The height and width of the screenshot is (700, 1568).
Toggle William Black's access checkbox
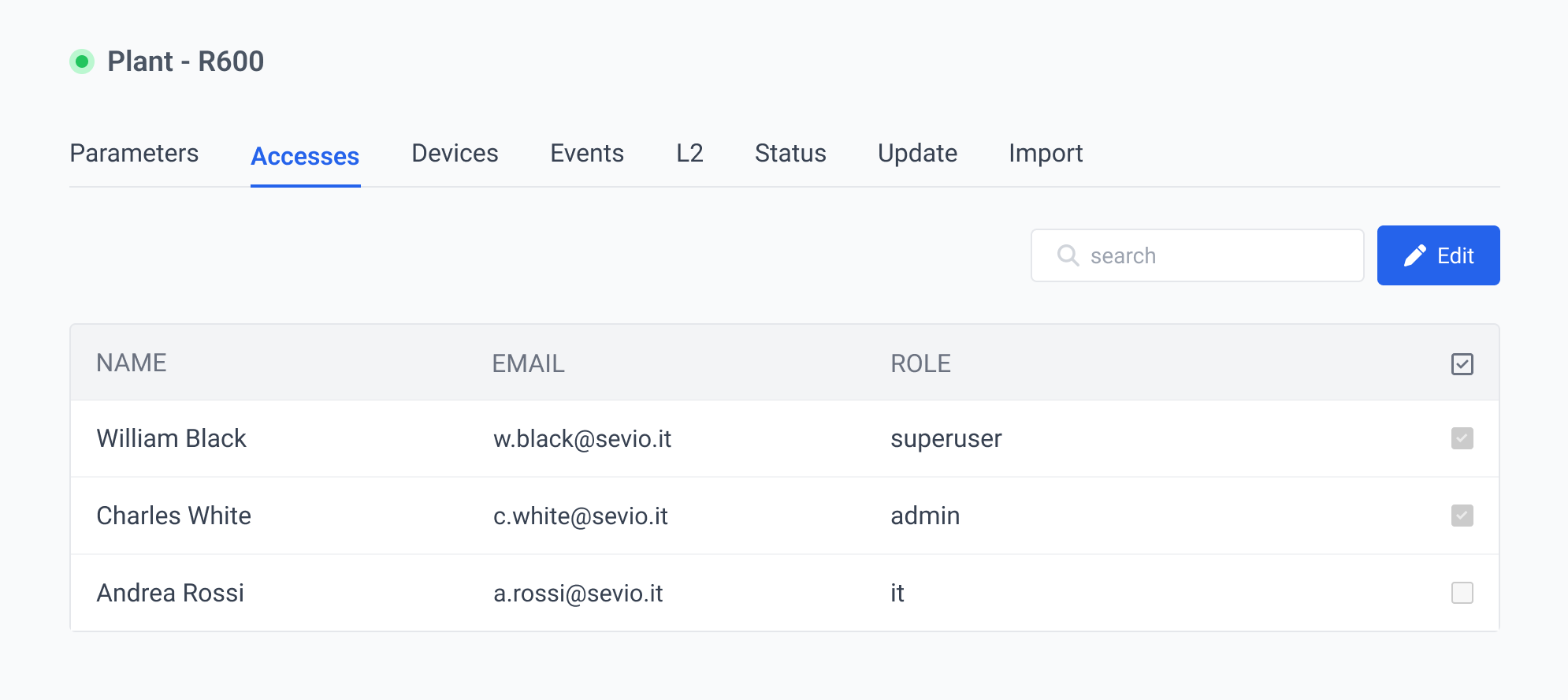(1462, 438)
